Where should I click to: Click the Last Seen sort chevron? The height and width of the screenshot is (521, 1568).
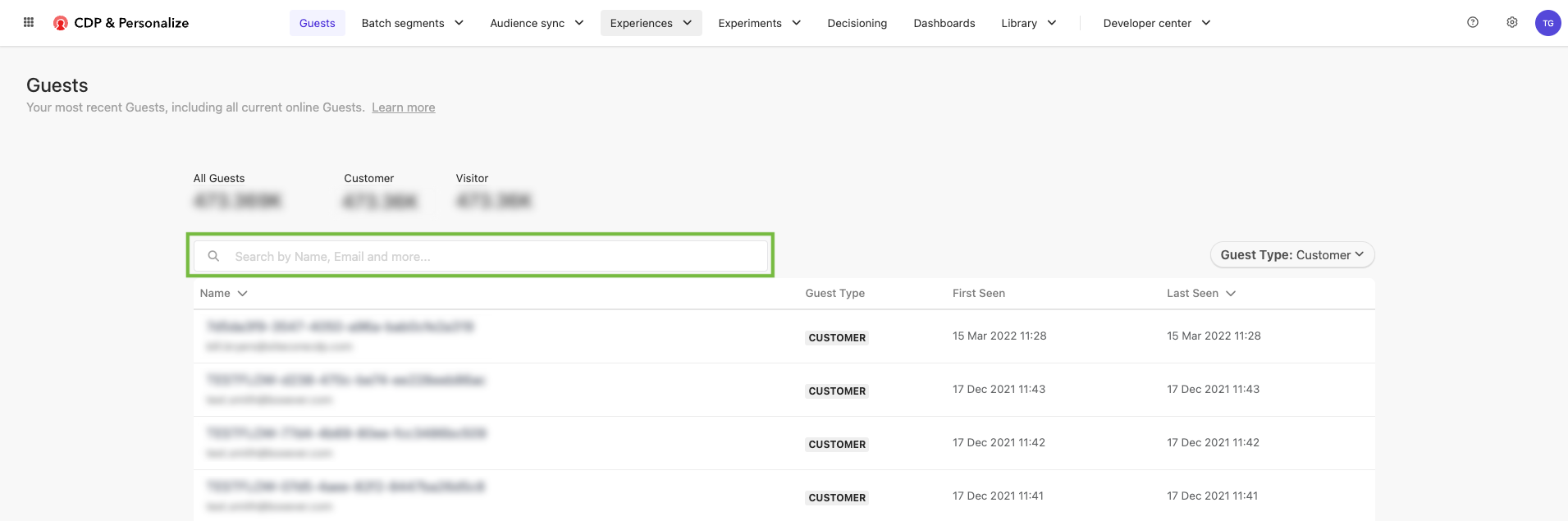1231,294
